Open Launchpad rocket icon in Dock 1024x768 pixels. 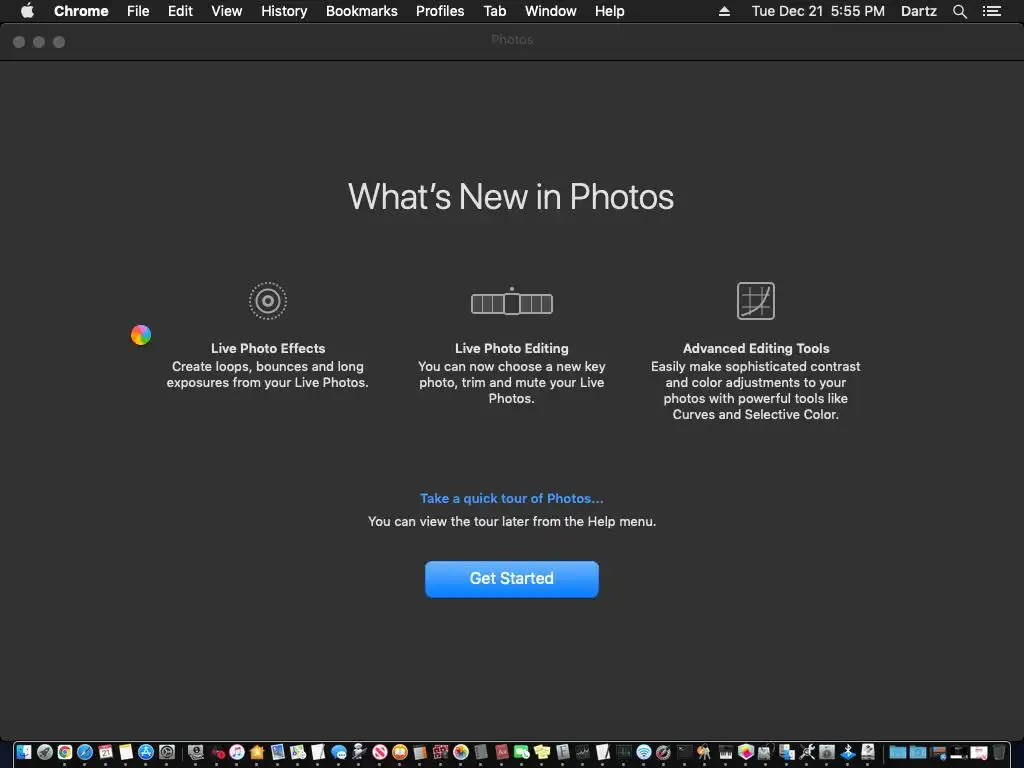click(x=44, y=752)
